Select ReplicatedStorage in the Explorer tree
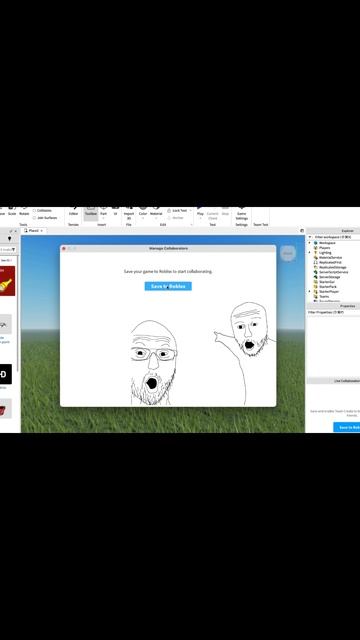Image resolution: width=360 pixels, height=640 pixels. coord(333,267)
